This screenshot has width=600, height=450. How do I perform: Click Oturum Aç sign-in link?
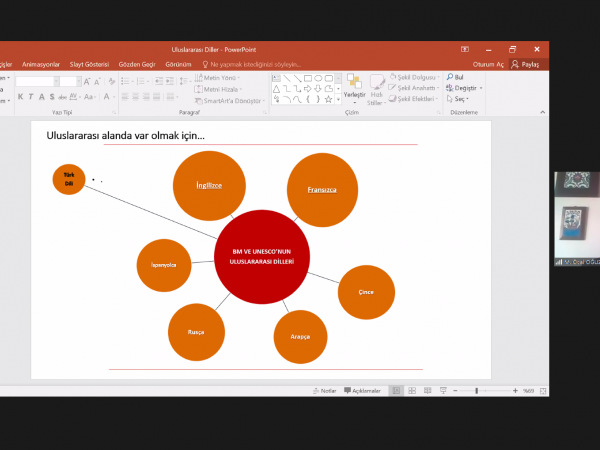coord(488,64)
